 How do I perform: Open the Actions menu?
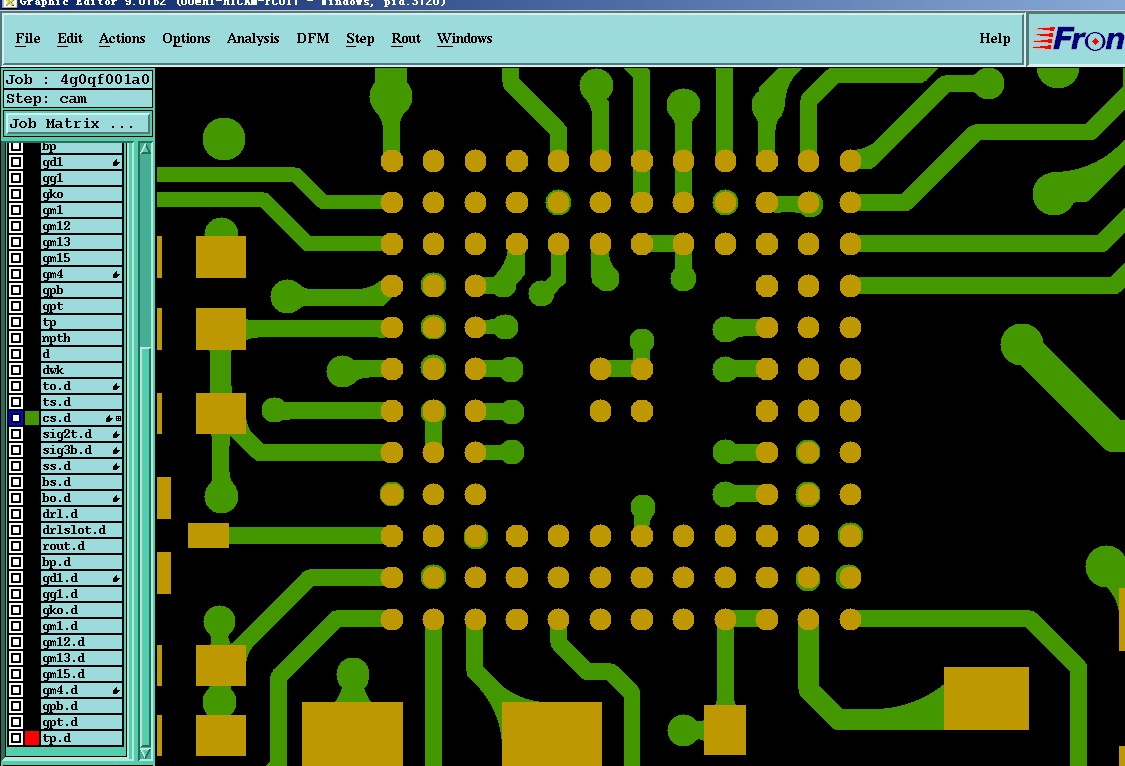point(122,39)
